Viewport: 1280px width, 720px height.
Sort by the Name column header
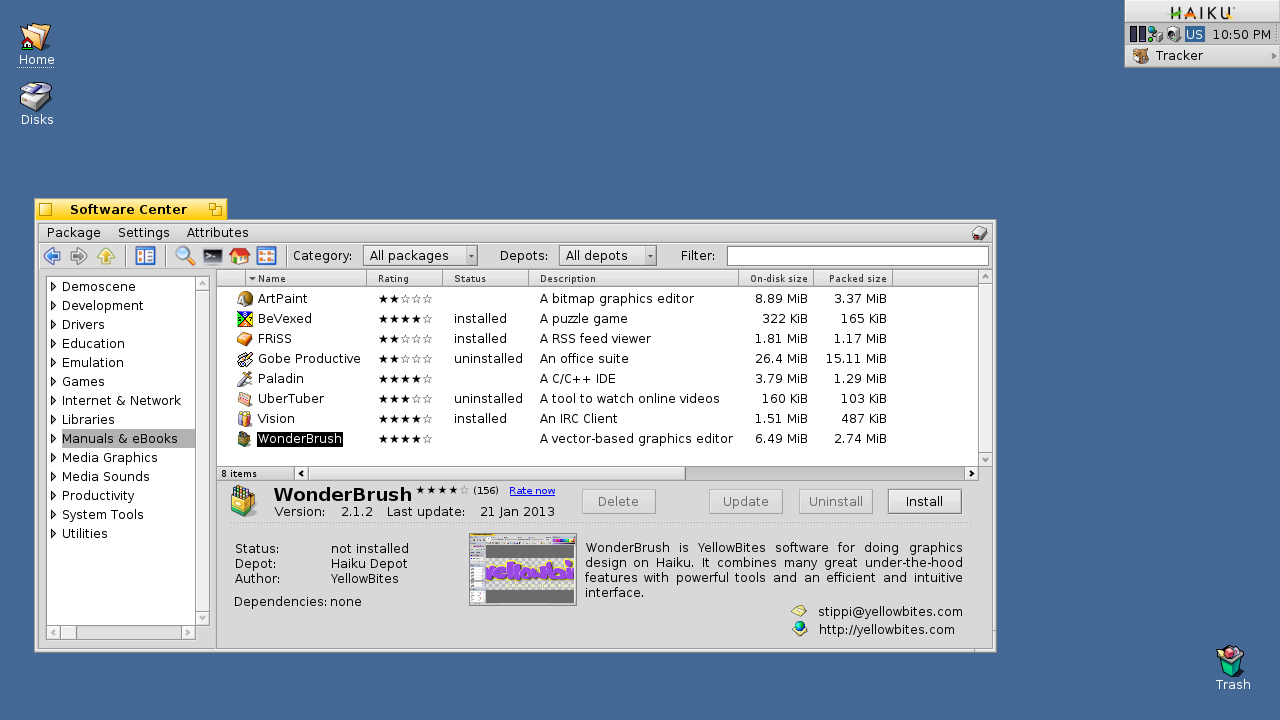click(306, 279)
